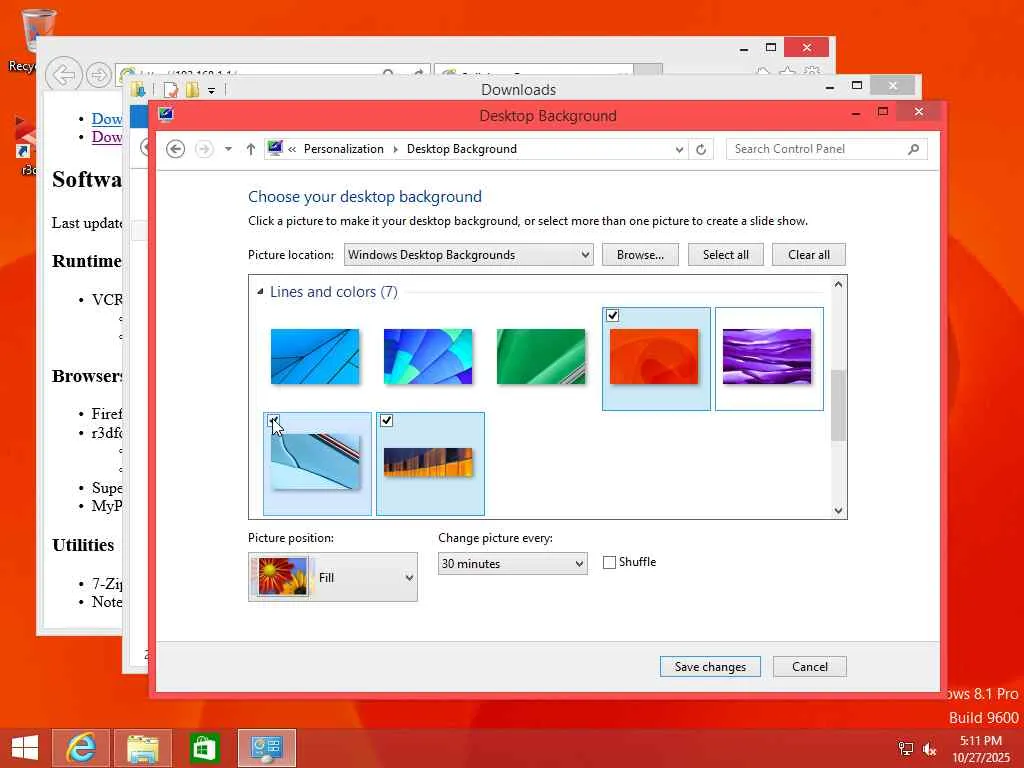
Task: Click New folder icon in Downloads toolbar
Action: (x=192, y=90)
